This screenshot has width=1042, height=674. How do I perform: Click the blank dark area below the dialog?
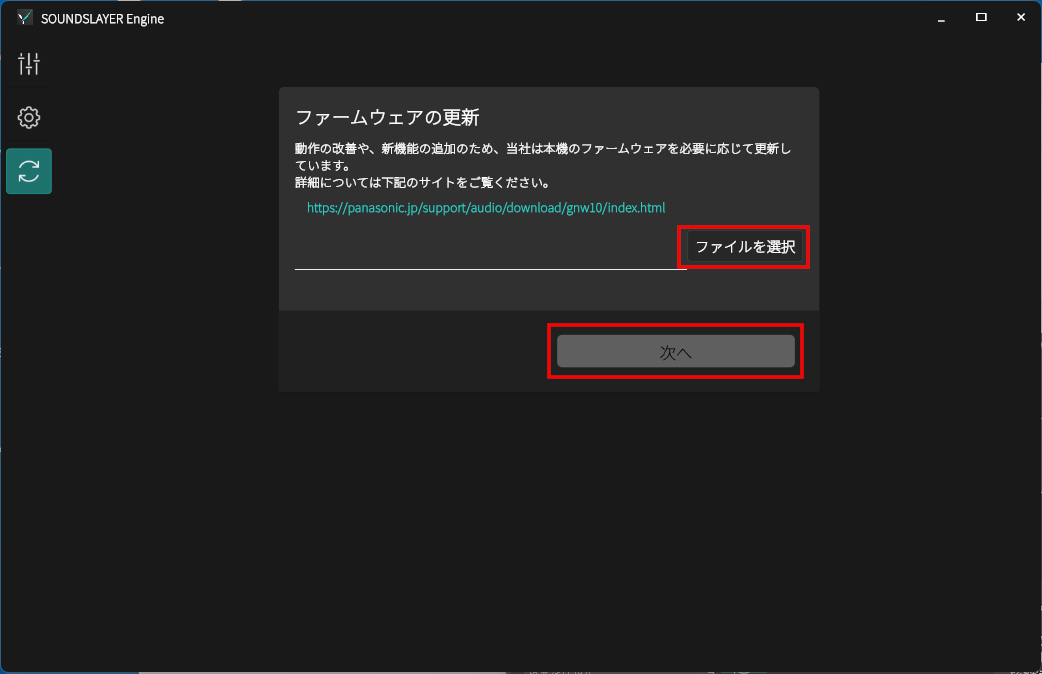(548, 520)
